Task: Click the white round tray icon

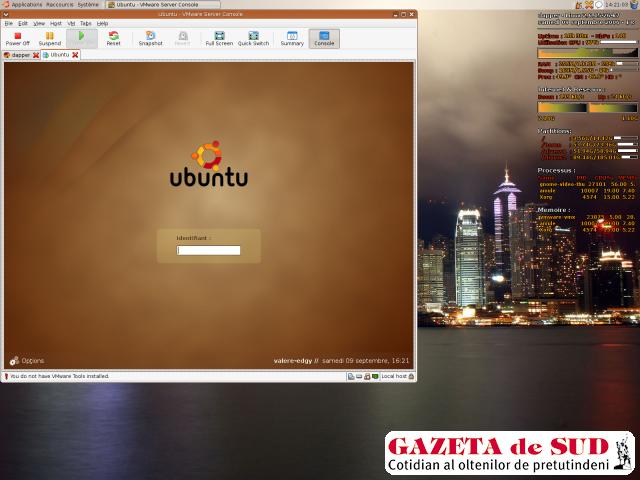Action: pyautogui.click(x=599, y=5)
